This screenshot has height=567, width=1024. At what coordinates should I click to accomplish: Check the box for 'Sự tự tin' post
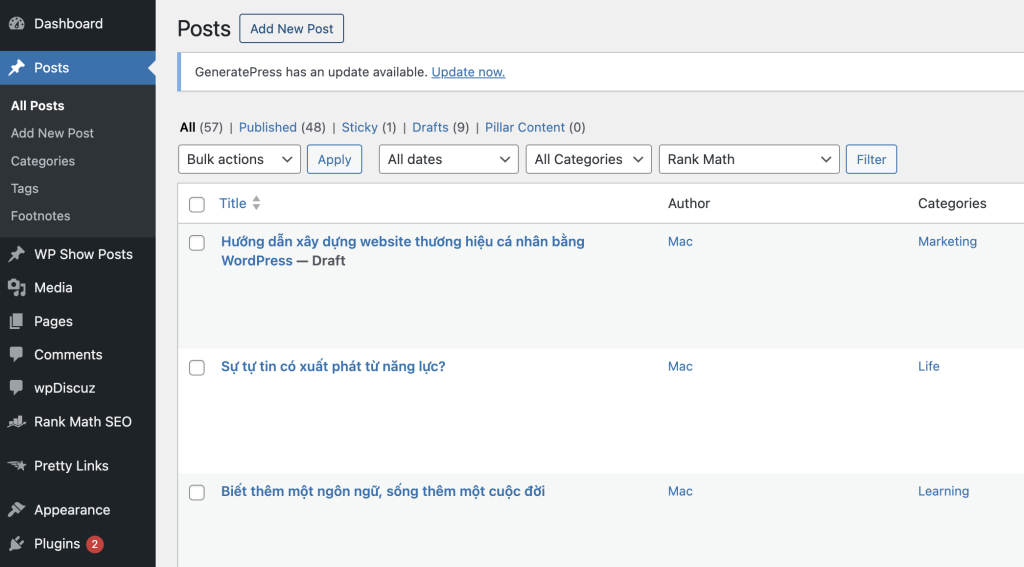[x=197, y=368]
